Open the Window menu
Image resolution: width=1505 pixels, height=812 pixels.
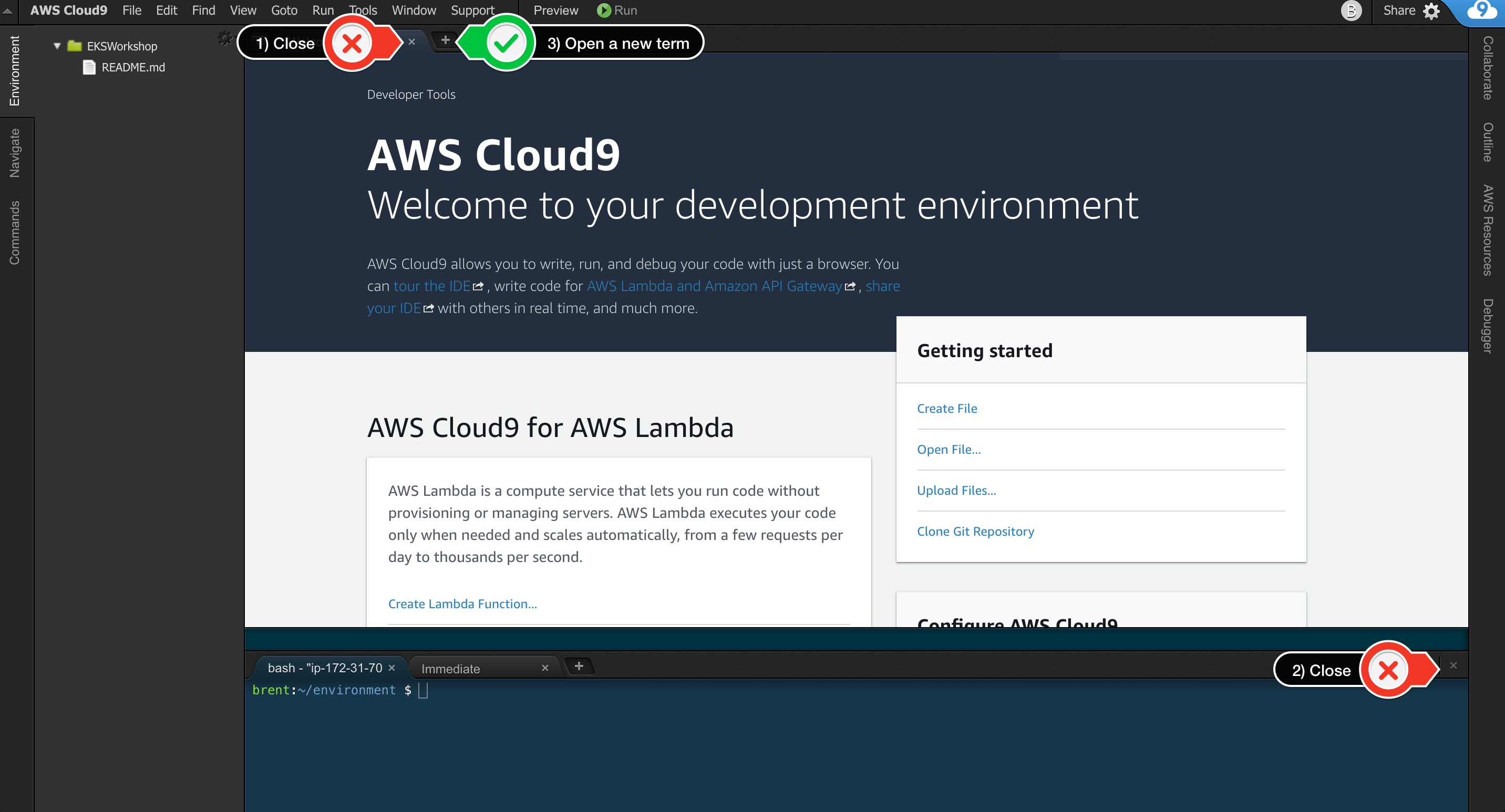(414, 11)
